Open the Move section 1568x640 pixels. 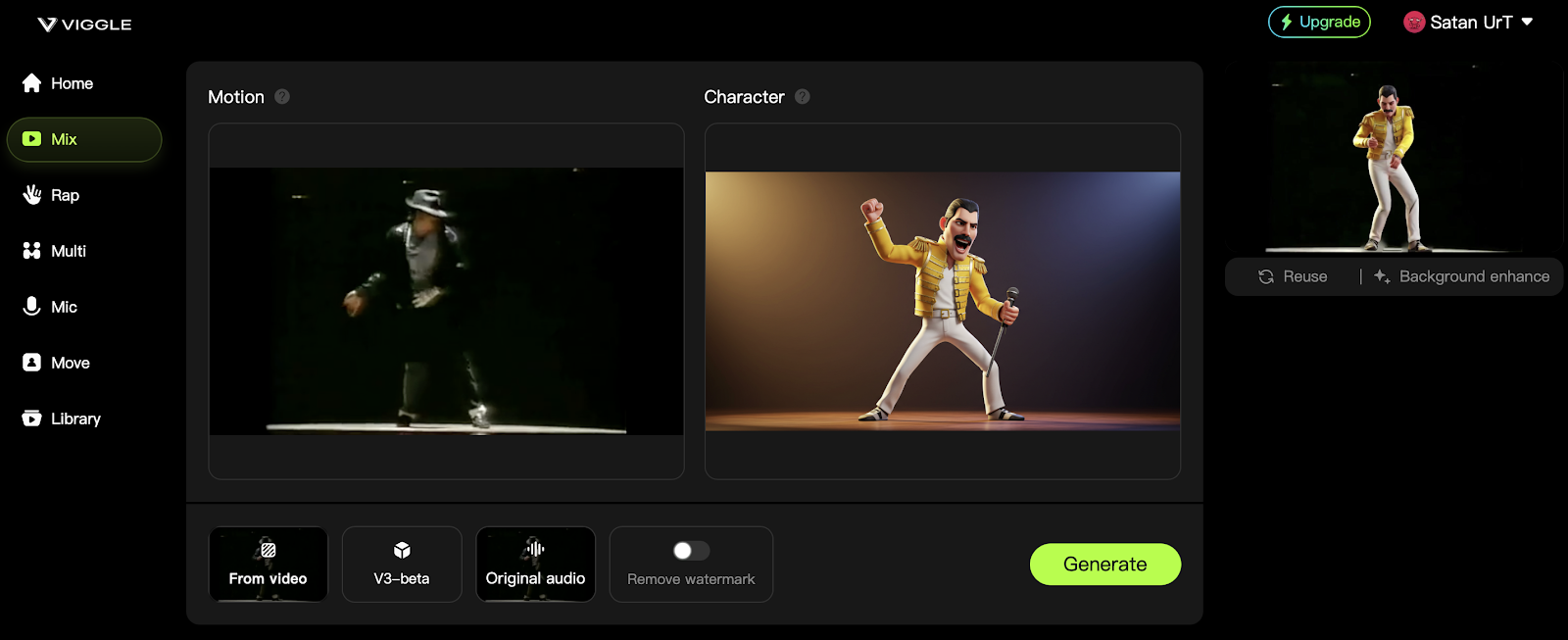click(x=56, y=363)
